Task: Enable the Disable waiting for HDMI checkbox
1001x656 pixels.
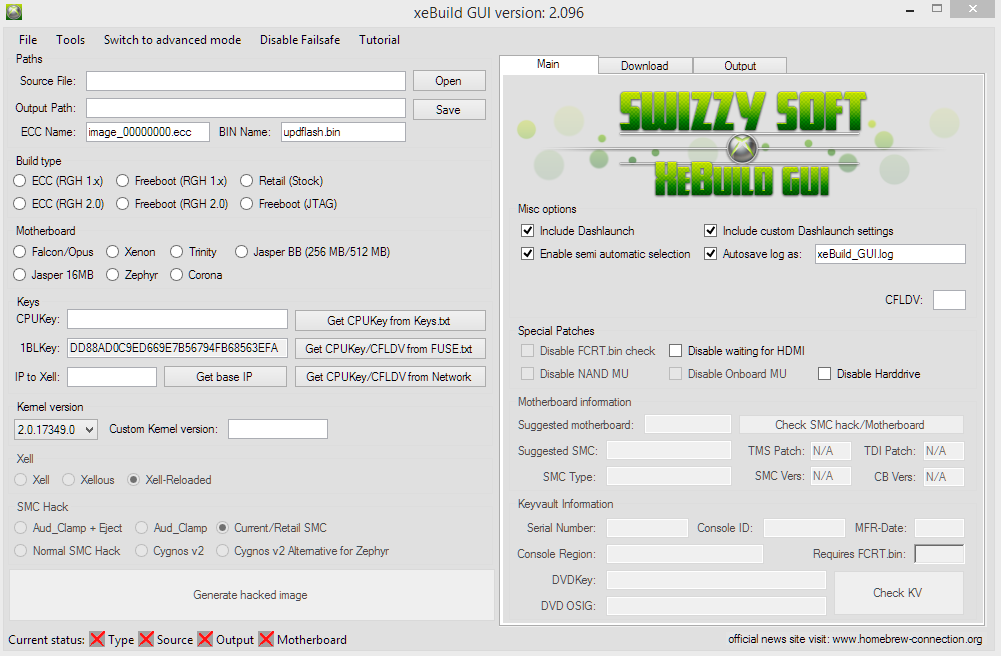Action: (x=676, y=351)
